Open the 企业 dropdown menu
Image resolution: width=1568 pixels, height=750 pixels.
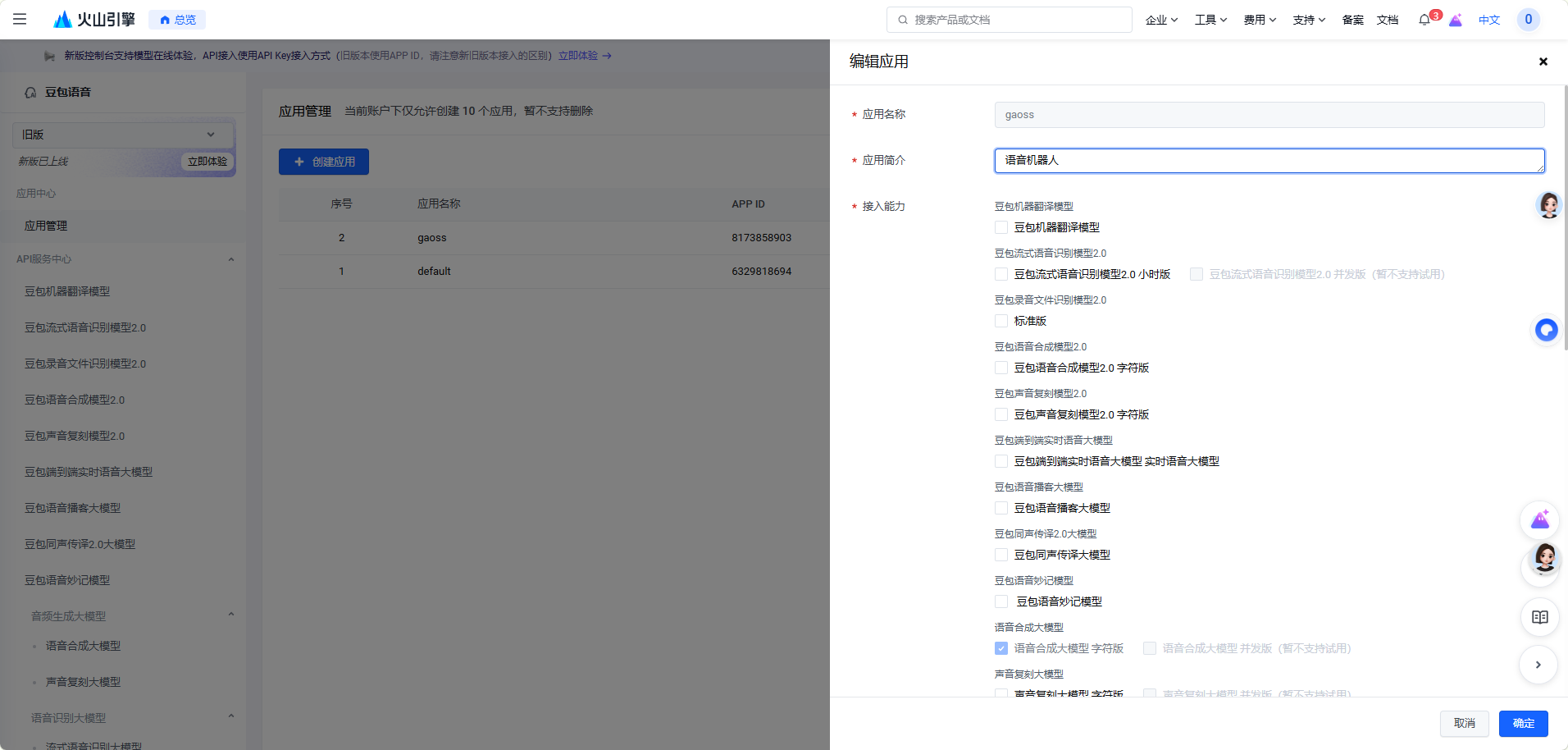pos(1161,20)
